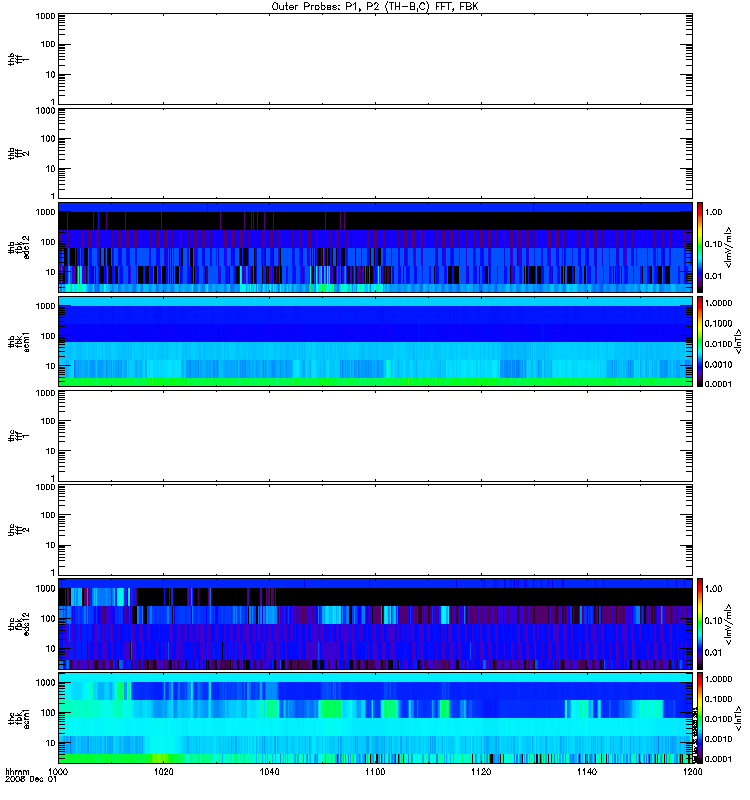This screenshot has height=800, width=750.
Task: Click the '<|nT|>' unit label beside thc scm1
Action: pyautogui.click(x=737, y=718)
